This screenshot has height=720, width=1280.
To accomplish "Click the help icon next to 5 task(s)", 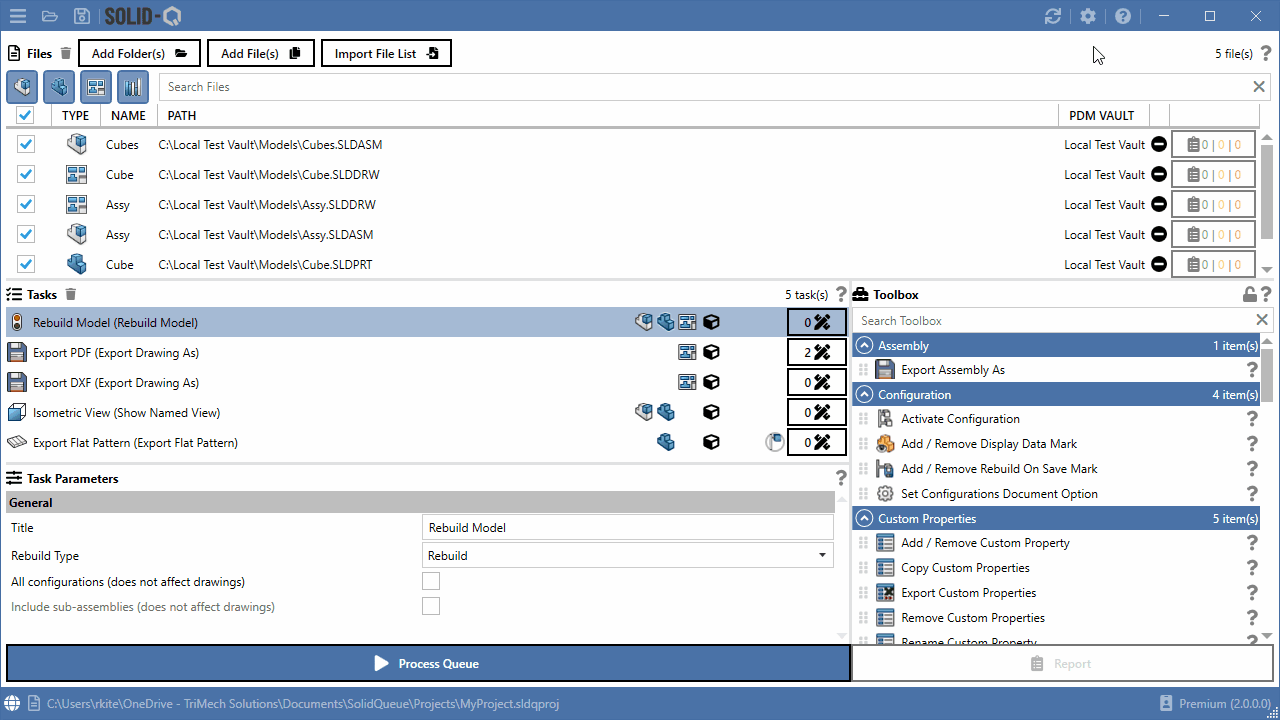I will (x=841, y=294).
